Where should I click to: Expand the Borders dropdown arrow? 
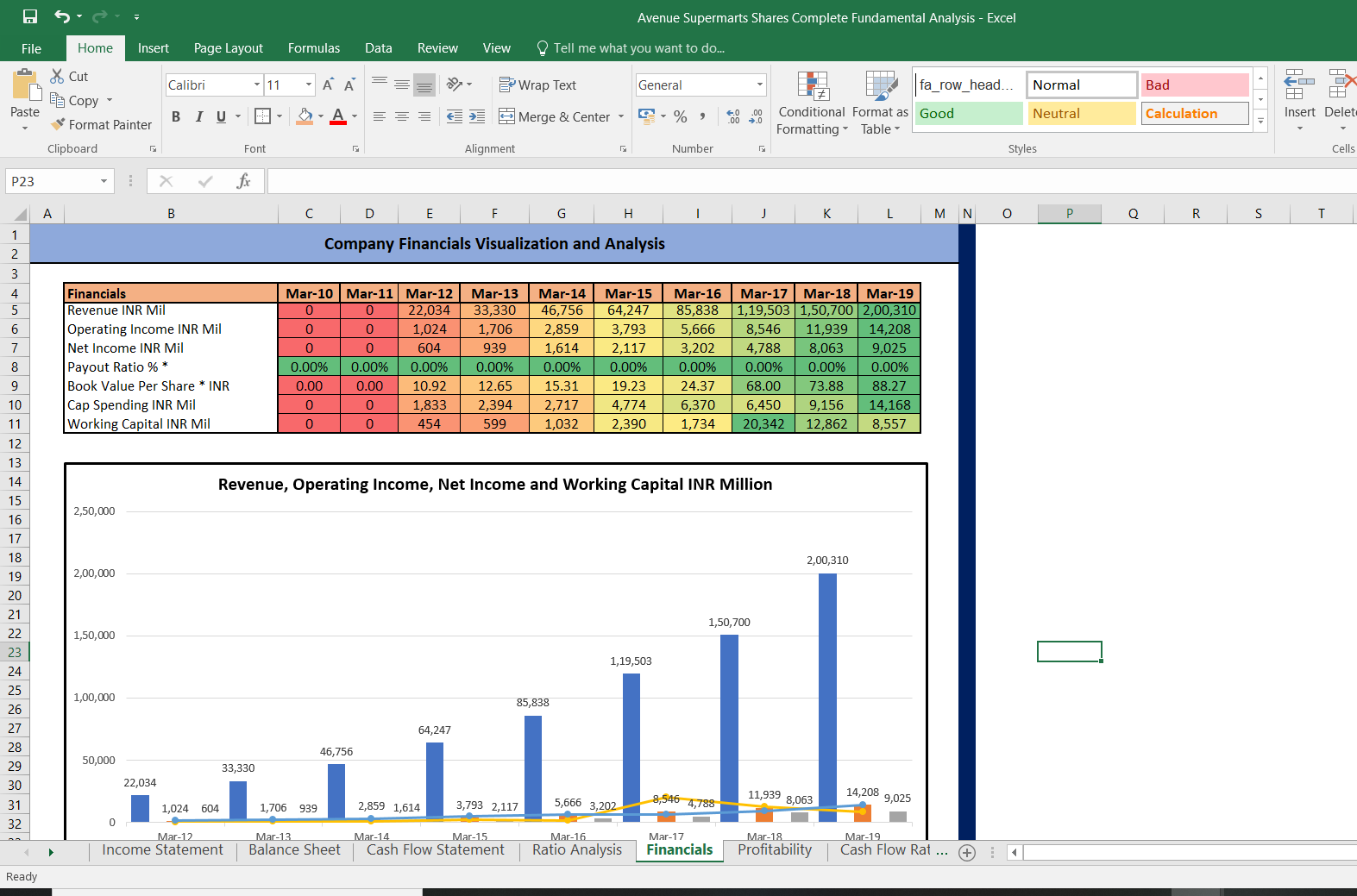(280, 116)
